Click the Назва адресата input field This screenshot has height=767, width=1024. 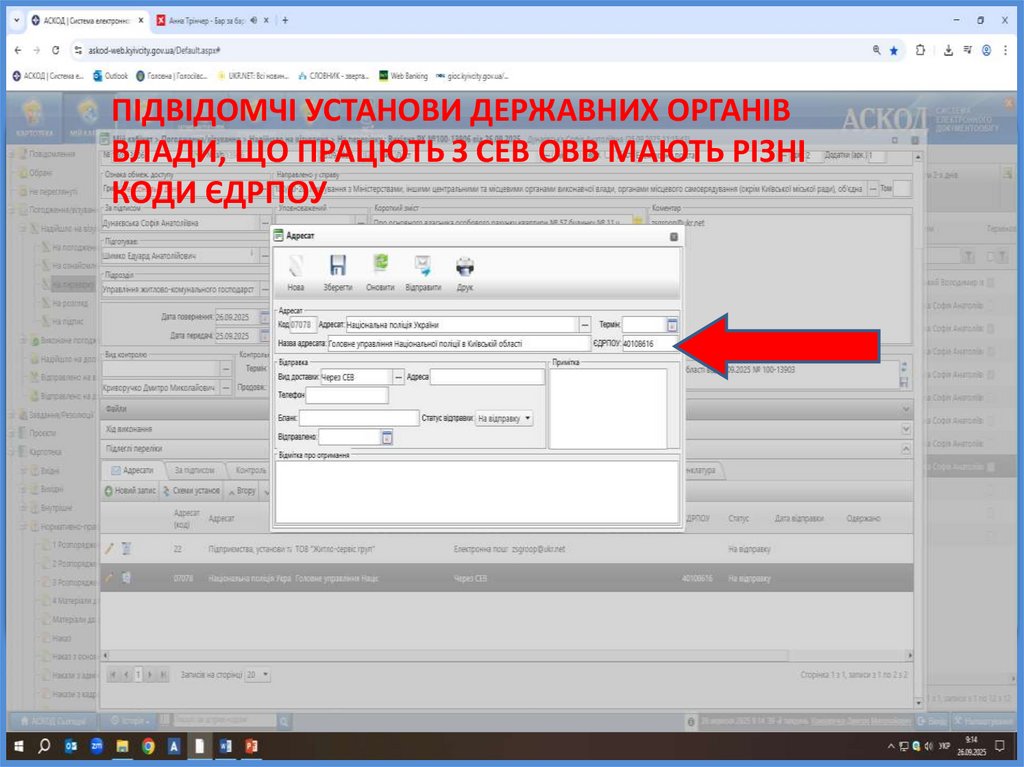pos(458,344)
